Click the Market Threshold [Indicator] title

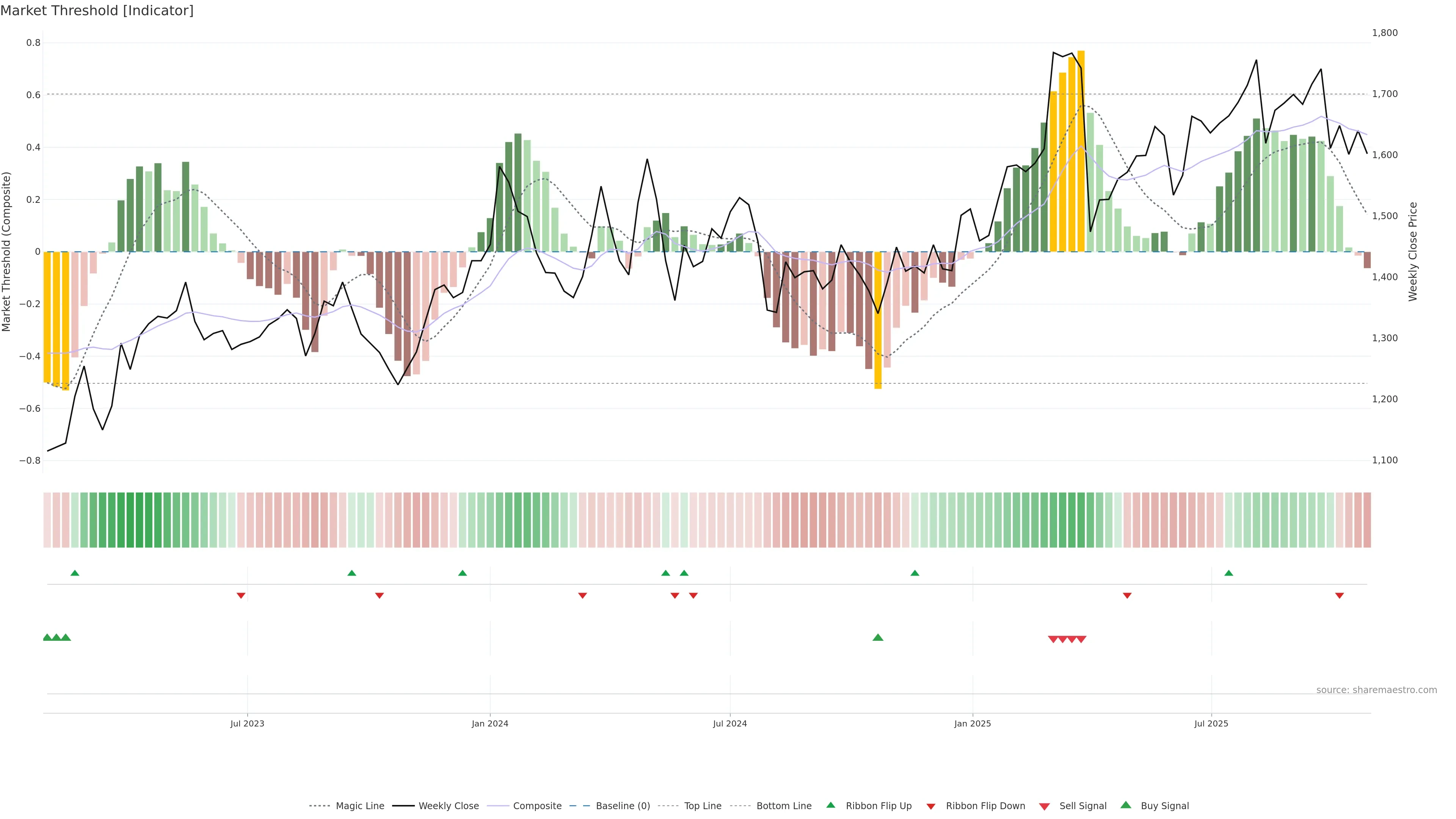pyautogui.click(x=97, y=11)
